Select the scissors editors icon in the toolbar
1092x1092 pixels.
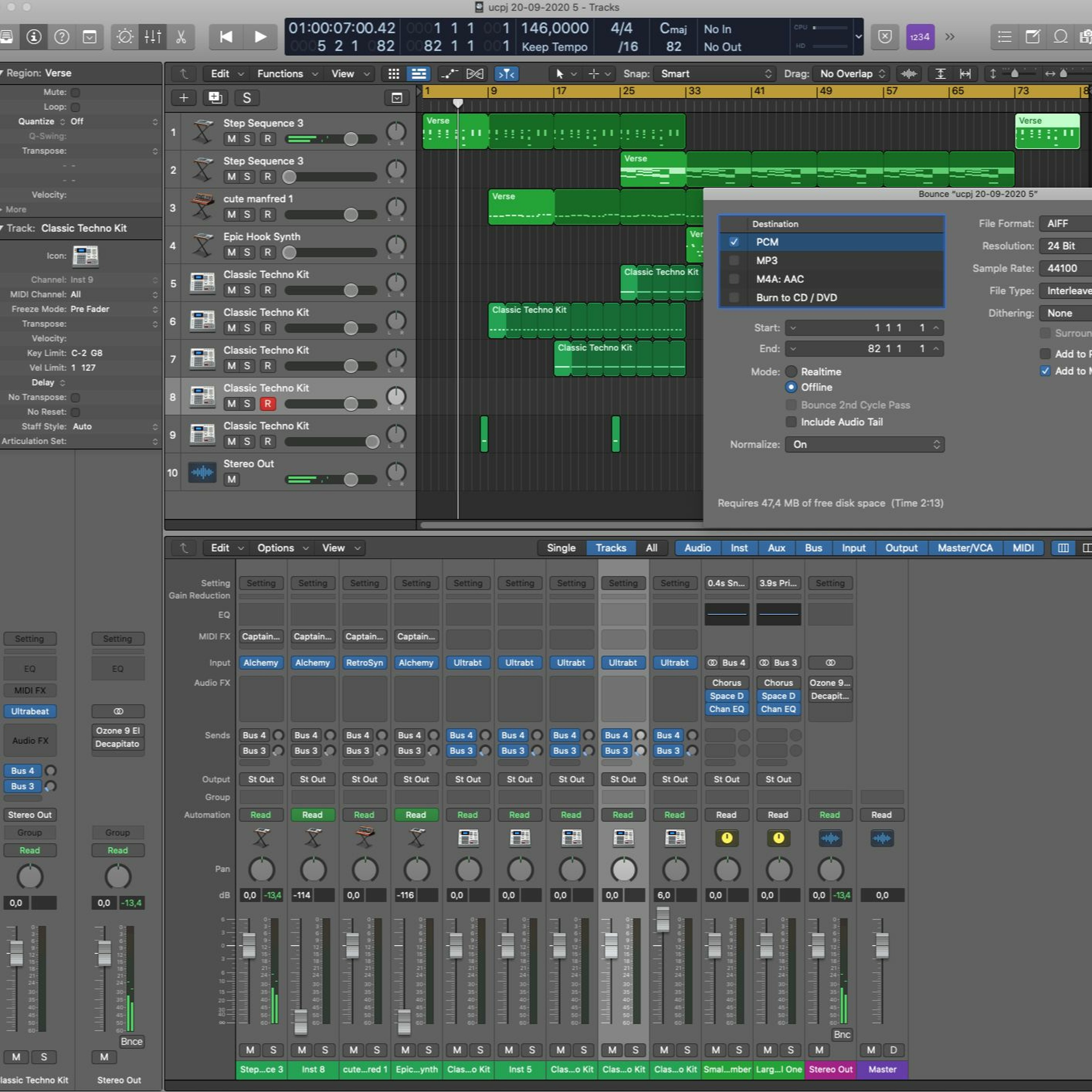click(x=181, y=37)
